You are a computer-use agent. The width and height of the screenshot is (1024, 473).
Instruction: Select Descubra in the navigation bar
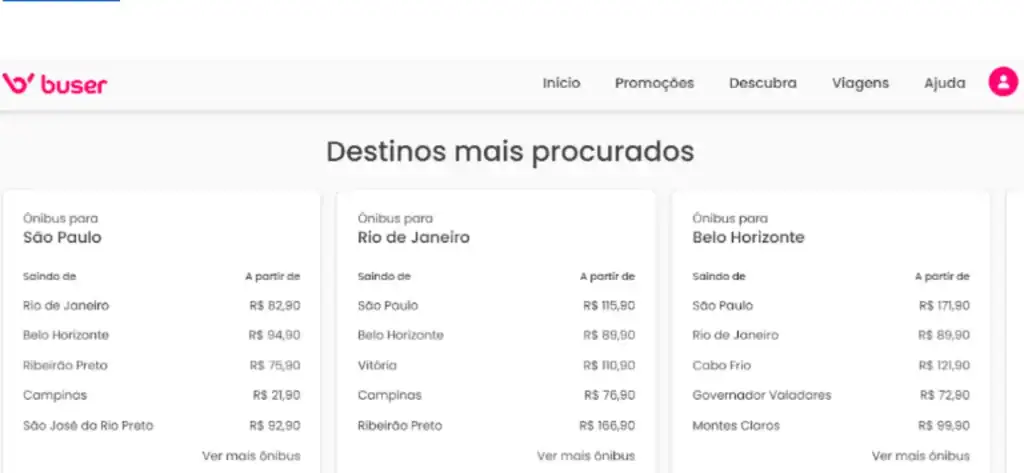[x=763, y=84]
